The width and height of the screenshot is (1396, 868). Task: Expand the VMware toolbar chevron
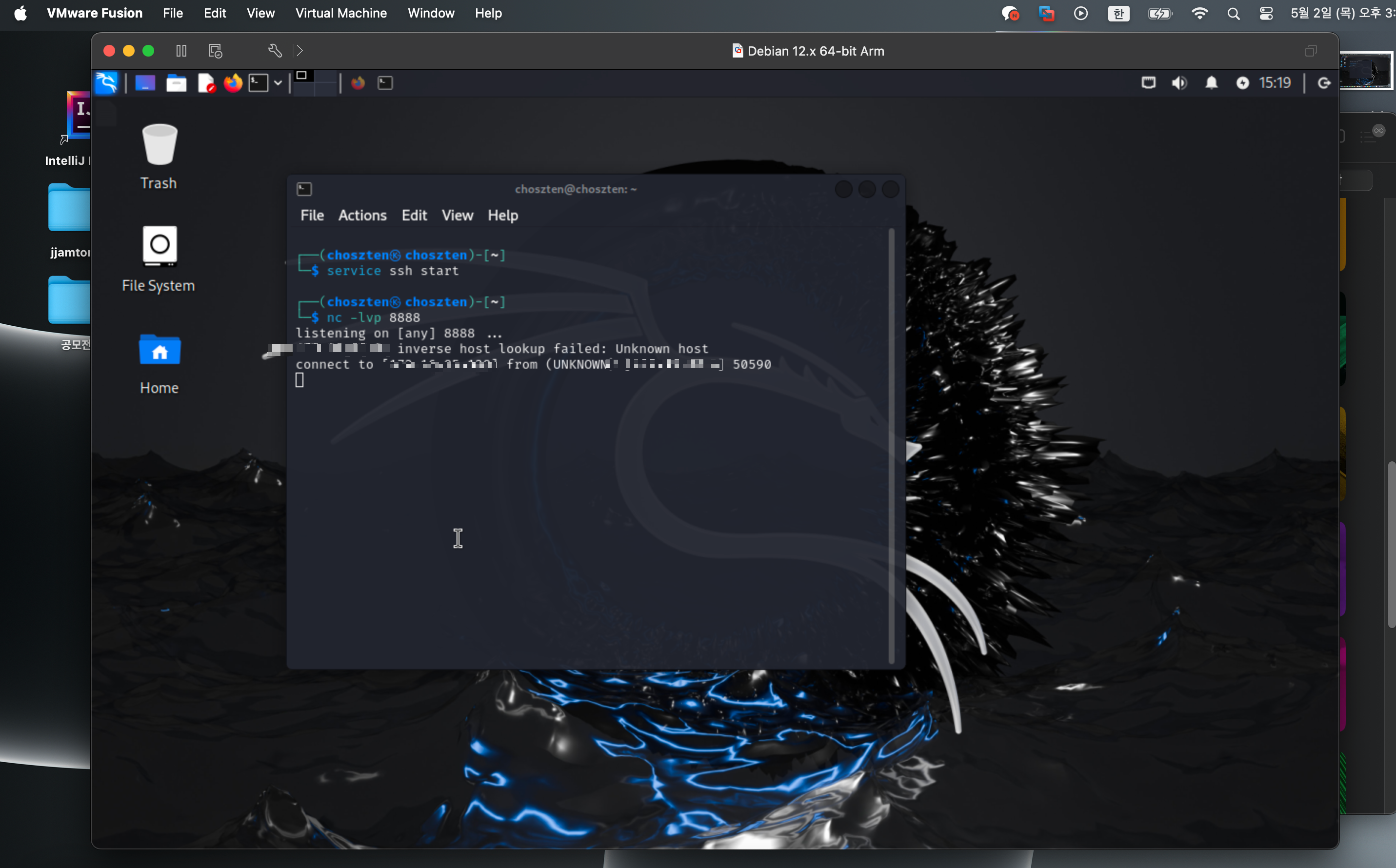(300, 51)
